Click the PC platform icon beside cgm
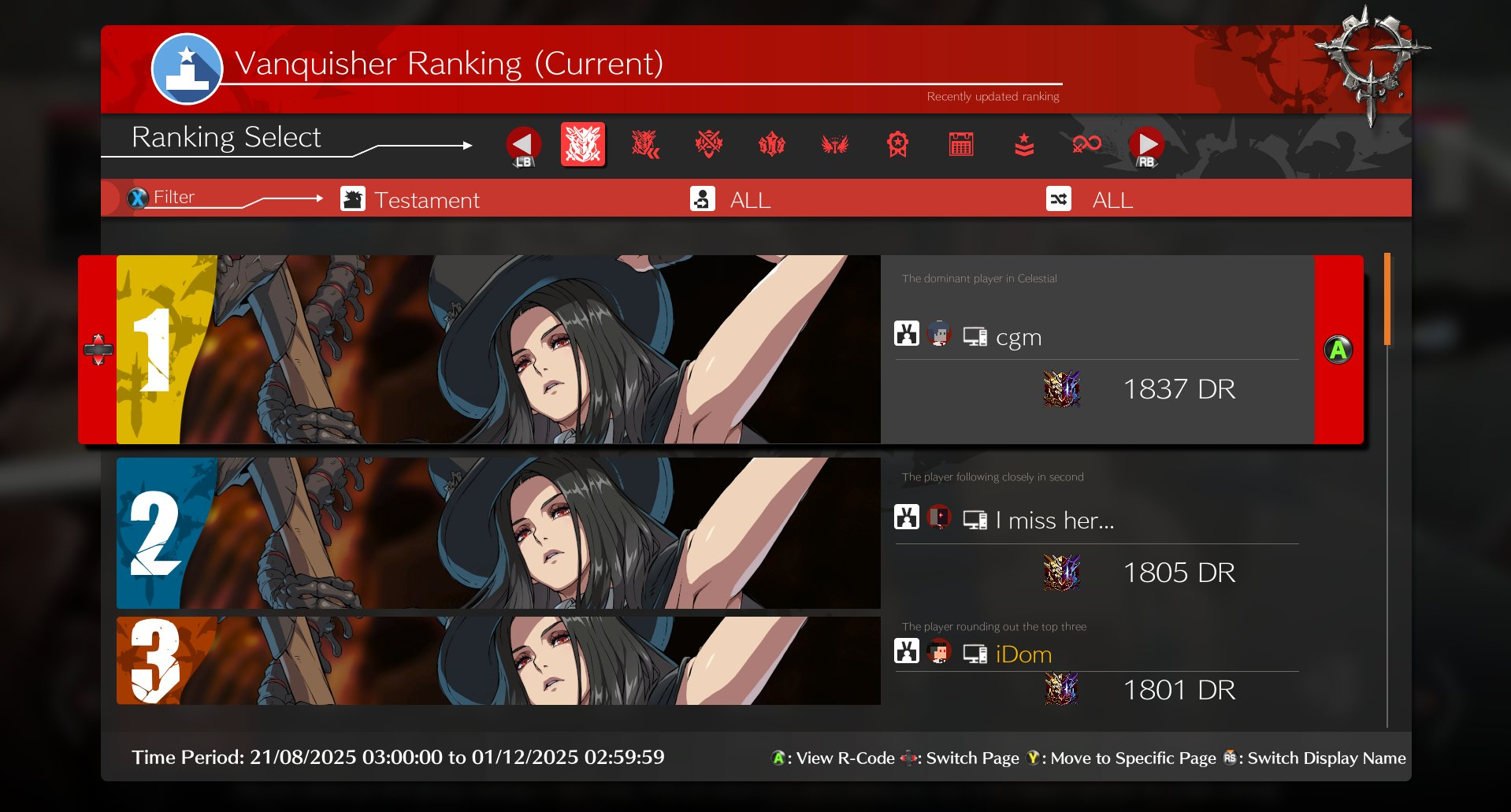The width and height of the screenshot is (1511, 812). 975,337
